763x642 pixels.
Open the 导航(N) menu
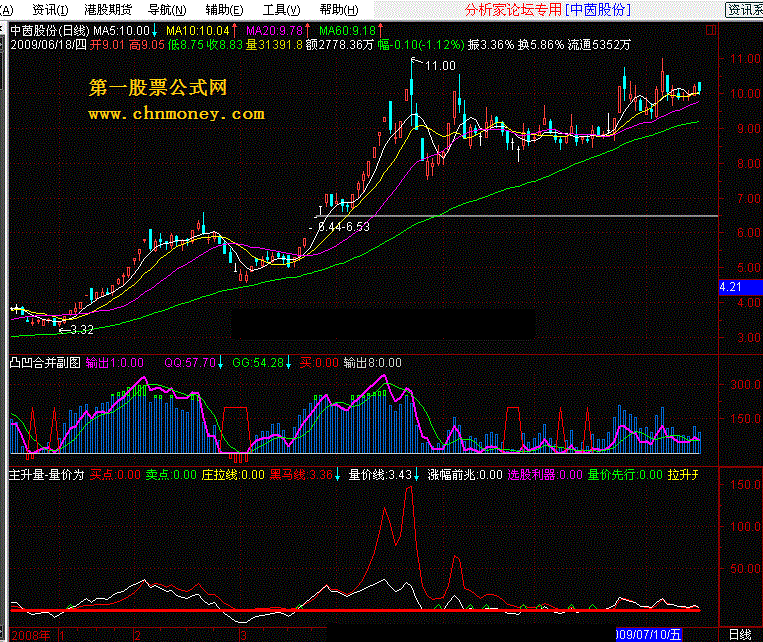point(167,10)
